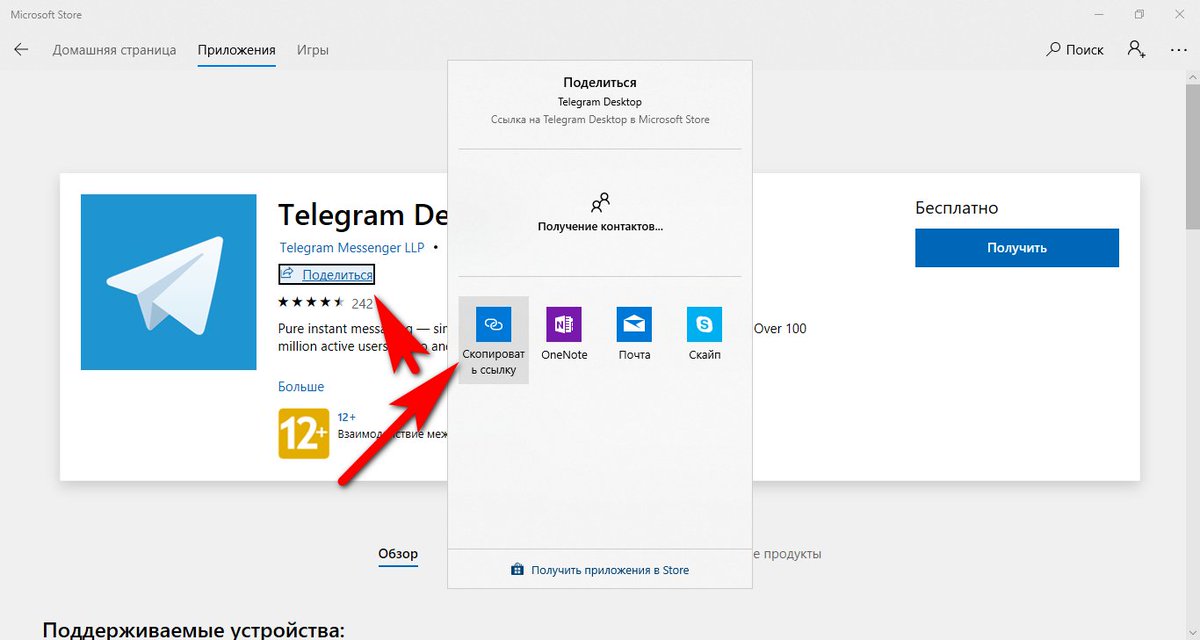Click the 12+ age rating badge

[x=303, y=434]
